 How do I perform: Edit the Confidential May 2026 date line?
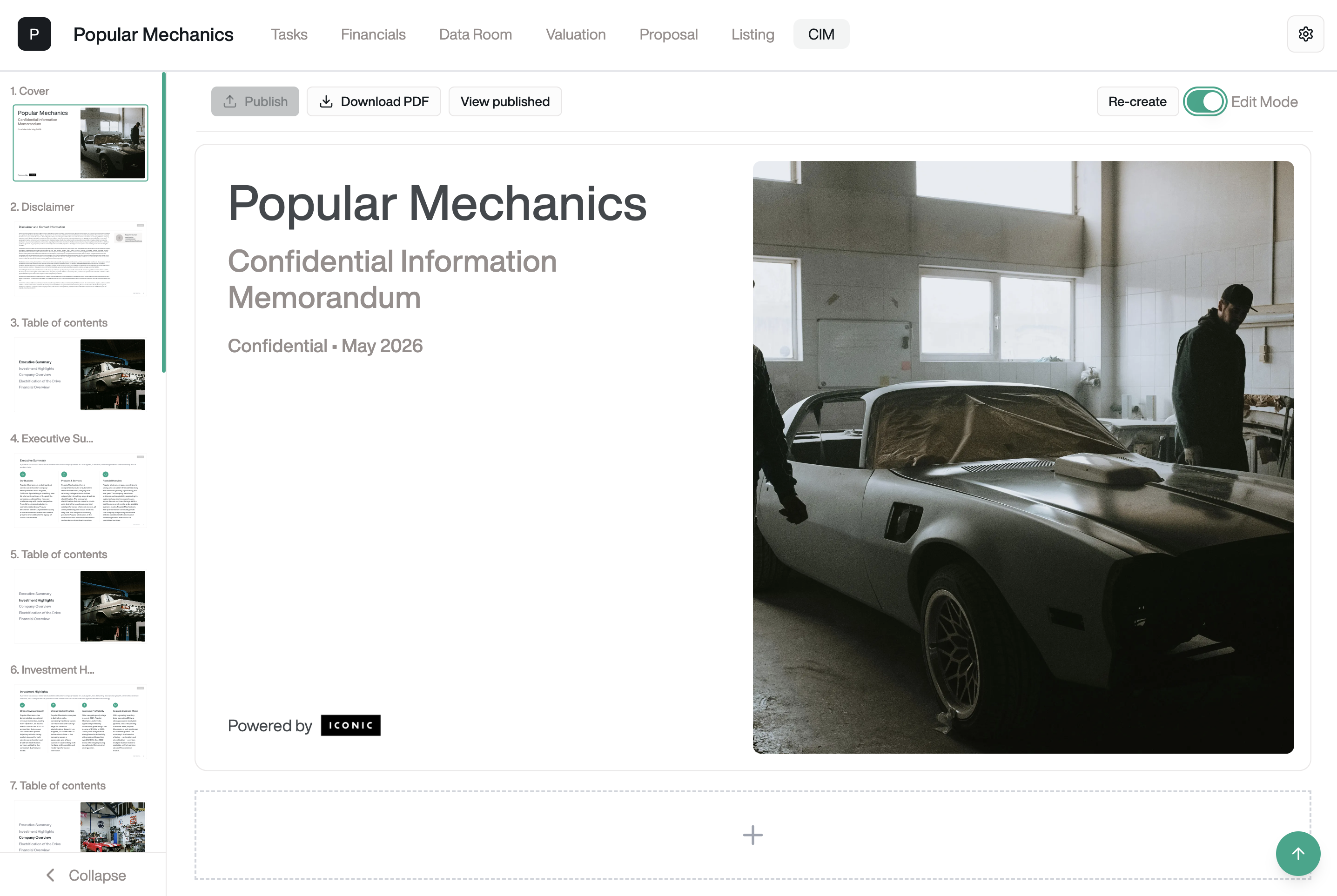click(325, 346)
